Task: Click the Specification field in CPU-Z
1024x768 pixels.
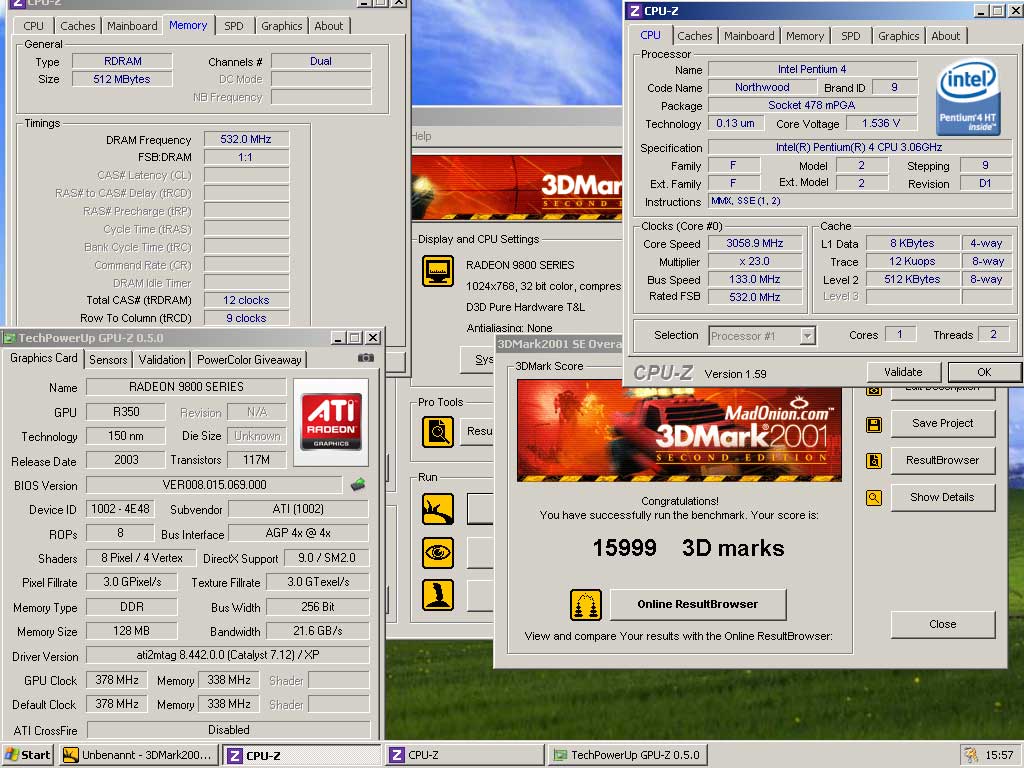Action: pos(859,147)
